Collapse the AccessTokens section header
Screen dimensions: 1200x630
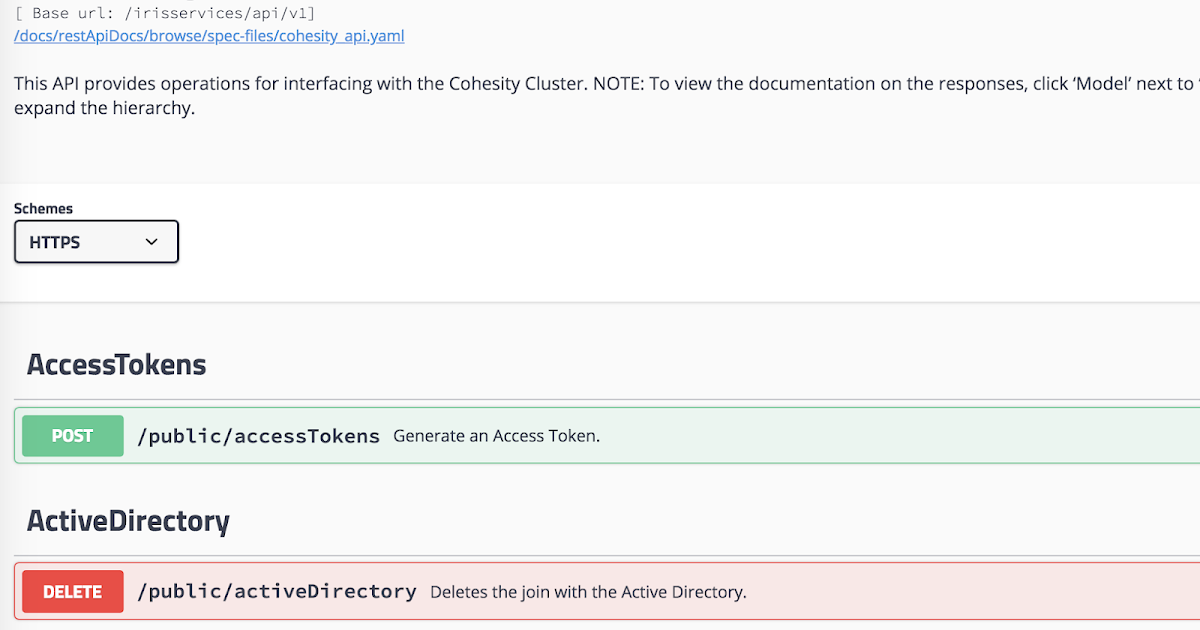tap(116, 364)
